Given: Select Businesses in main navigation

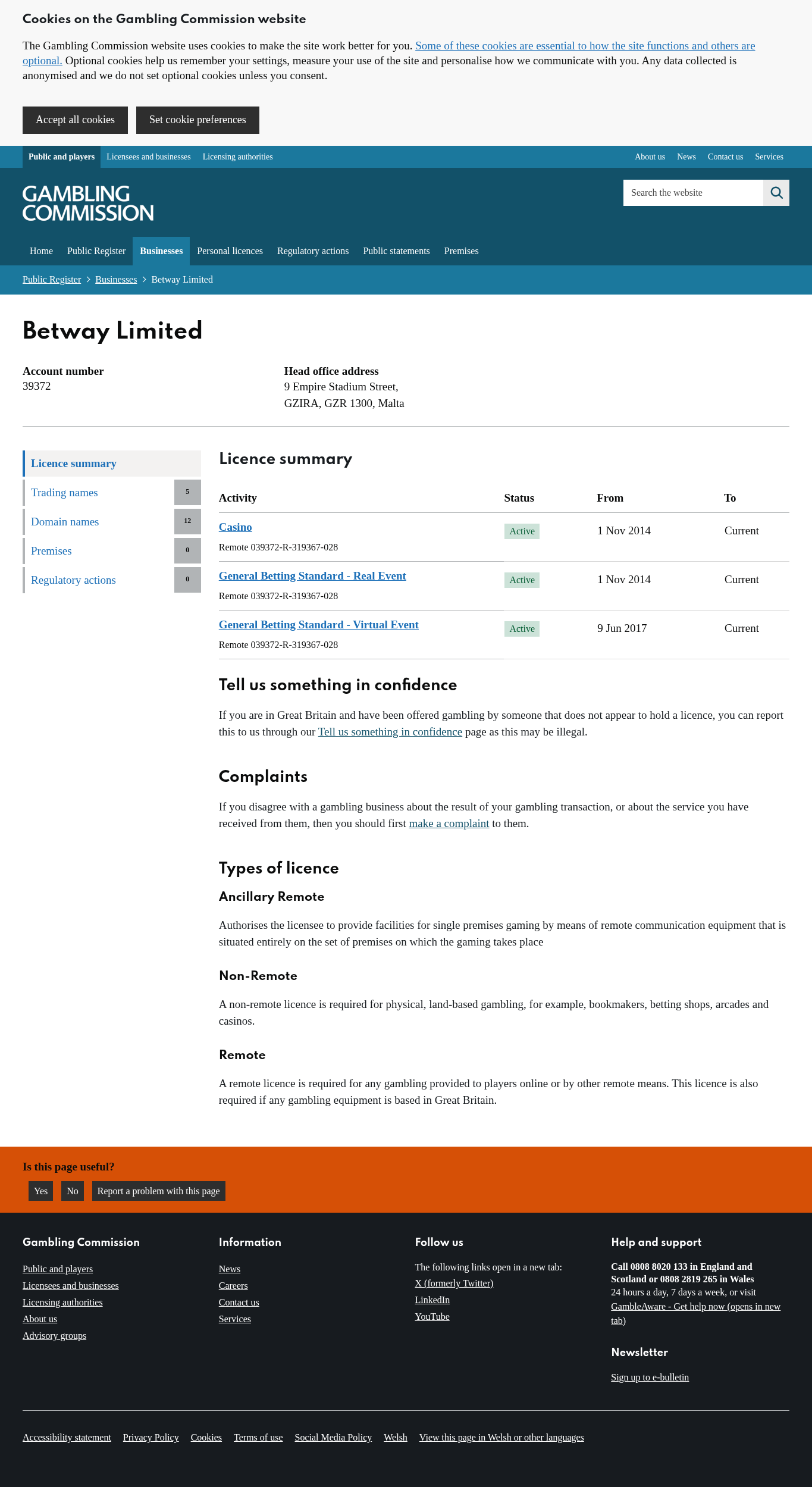Looking at the screenshot, I should pyautogui.click(x=161, y=251).
